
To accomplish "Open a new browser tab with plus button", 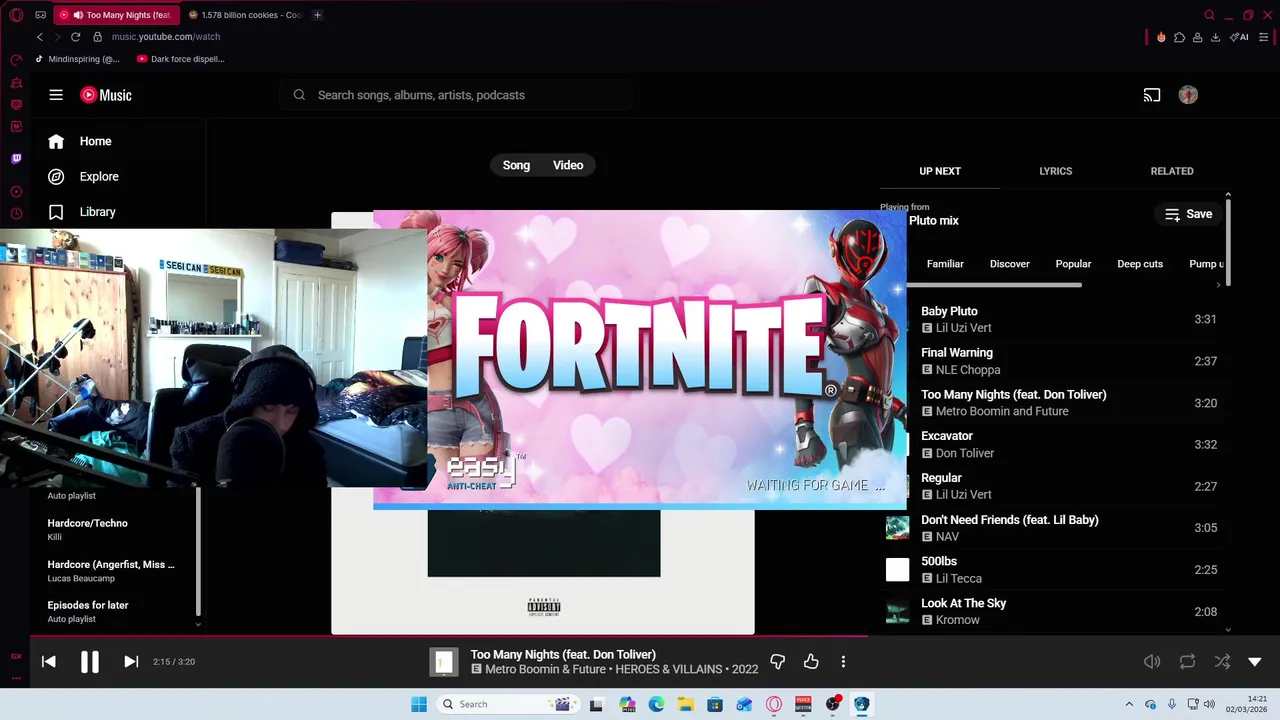I will (317, 15).
